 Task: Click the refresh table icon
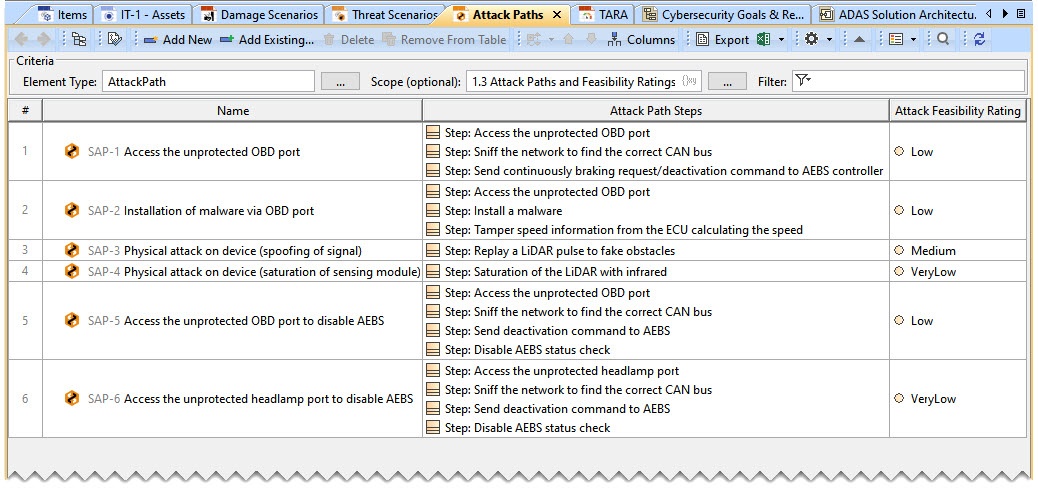pyautogui.click(x=979, y=40)
